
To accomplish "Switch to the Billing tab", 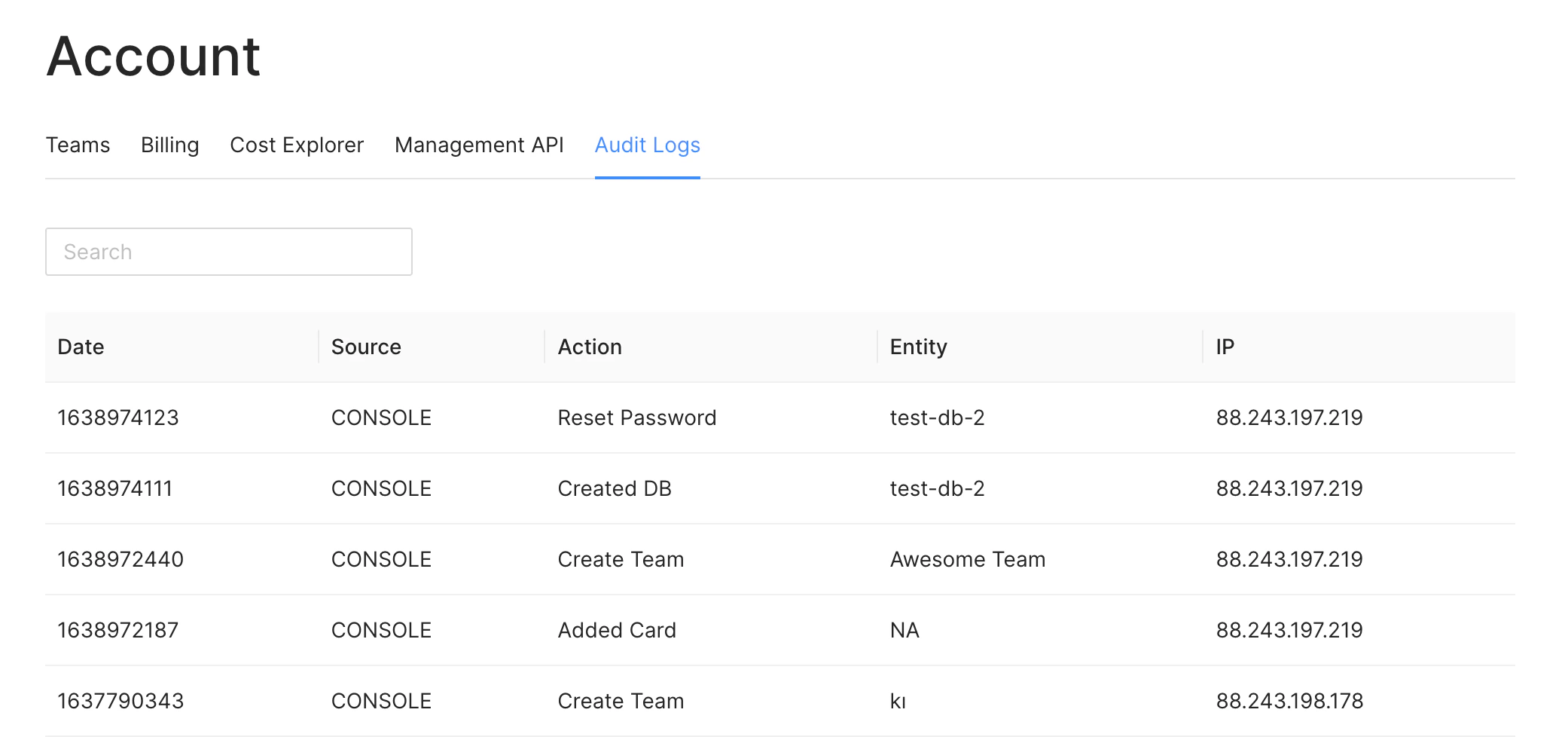I will click(169, 145).
